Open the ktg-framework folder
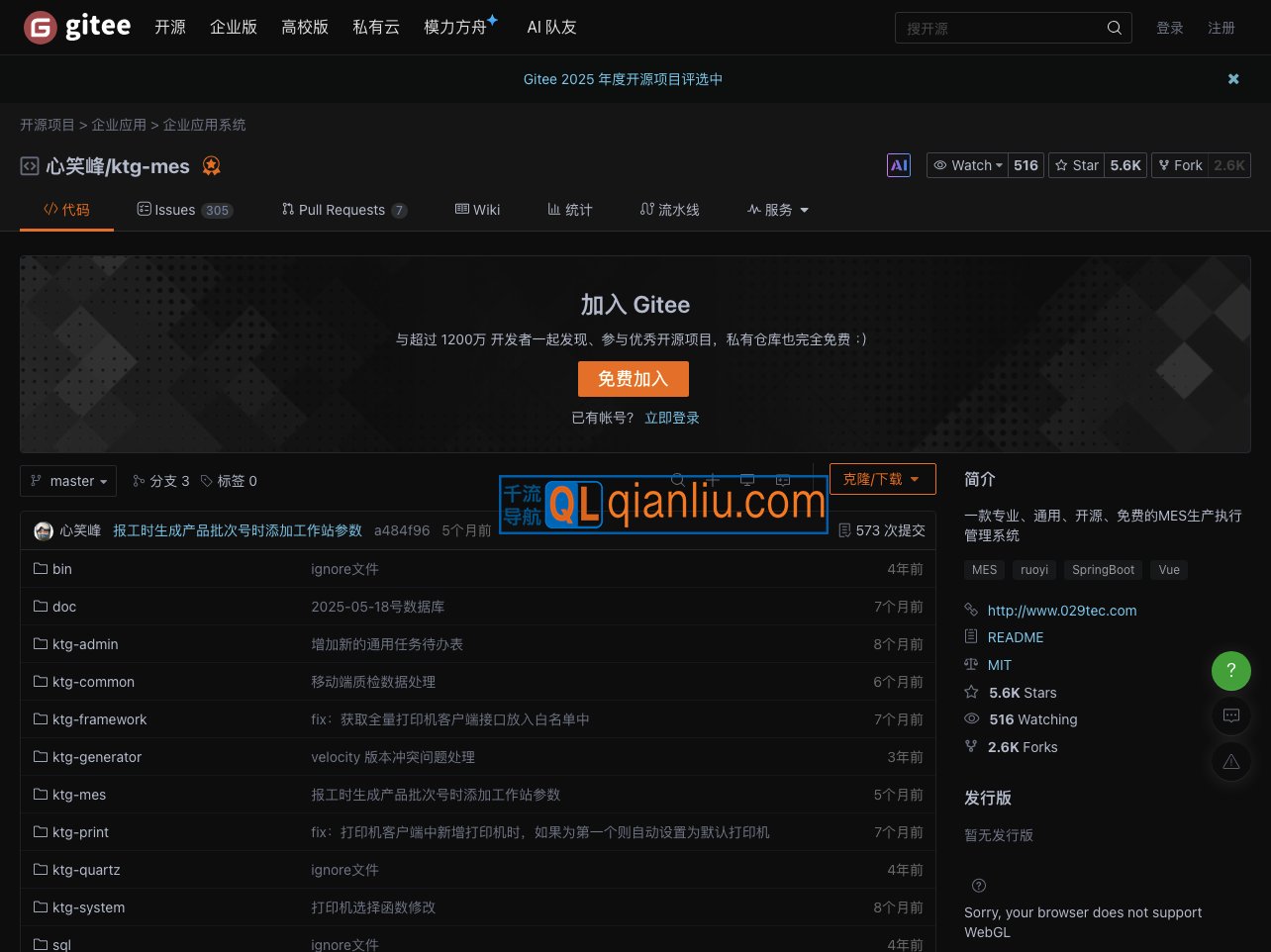Viewport: 1271px width, 952px height. pyautogui.click(x=99, y=719)
